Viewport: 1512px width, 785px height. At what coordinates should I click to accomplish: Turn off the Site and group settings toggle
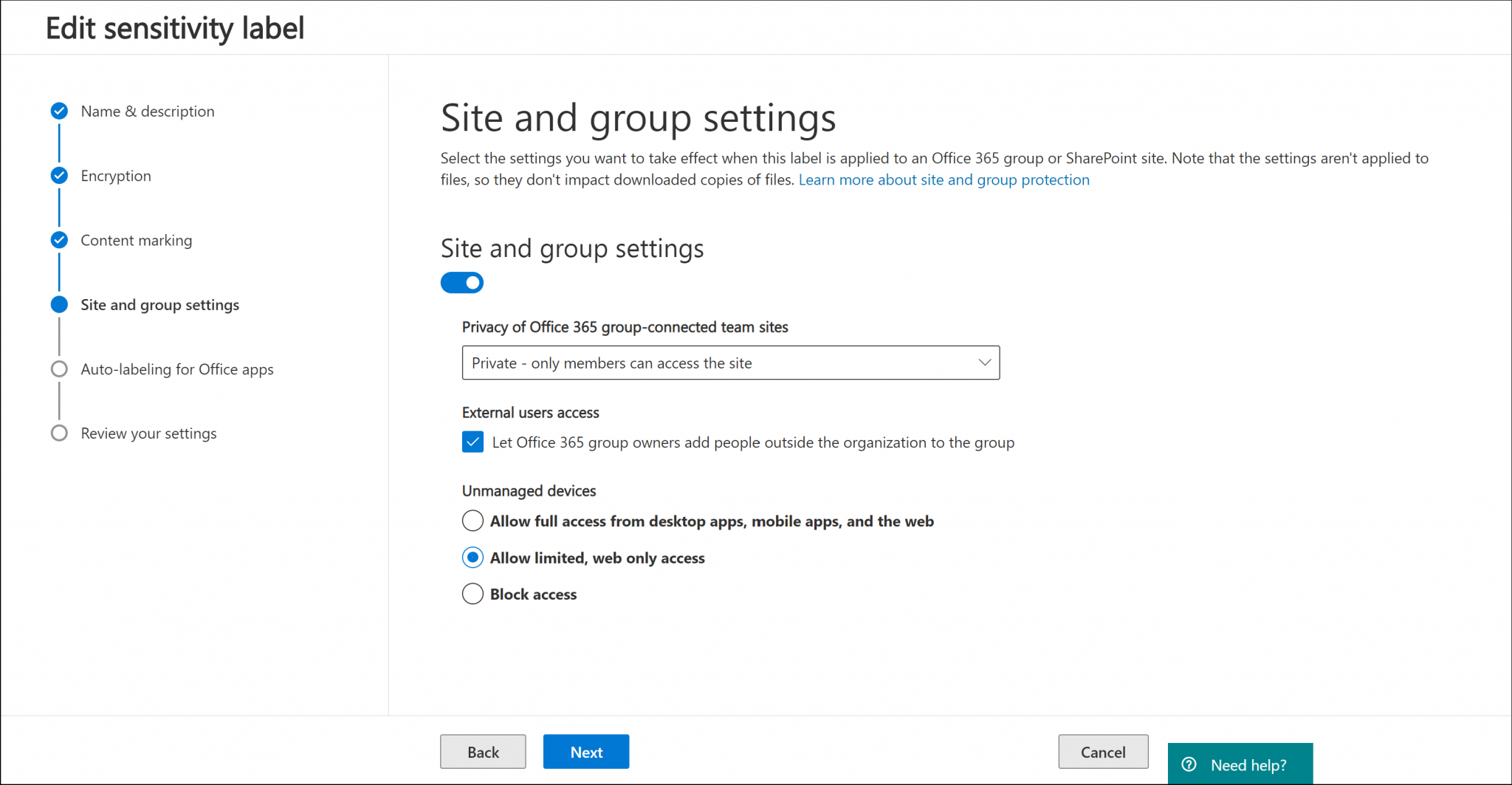(461, 282)
